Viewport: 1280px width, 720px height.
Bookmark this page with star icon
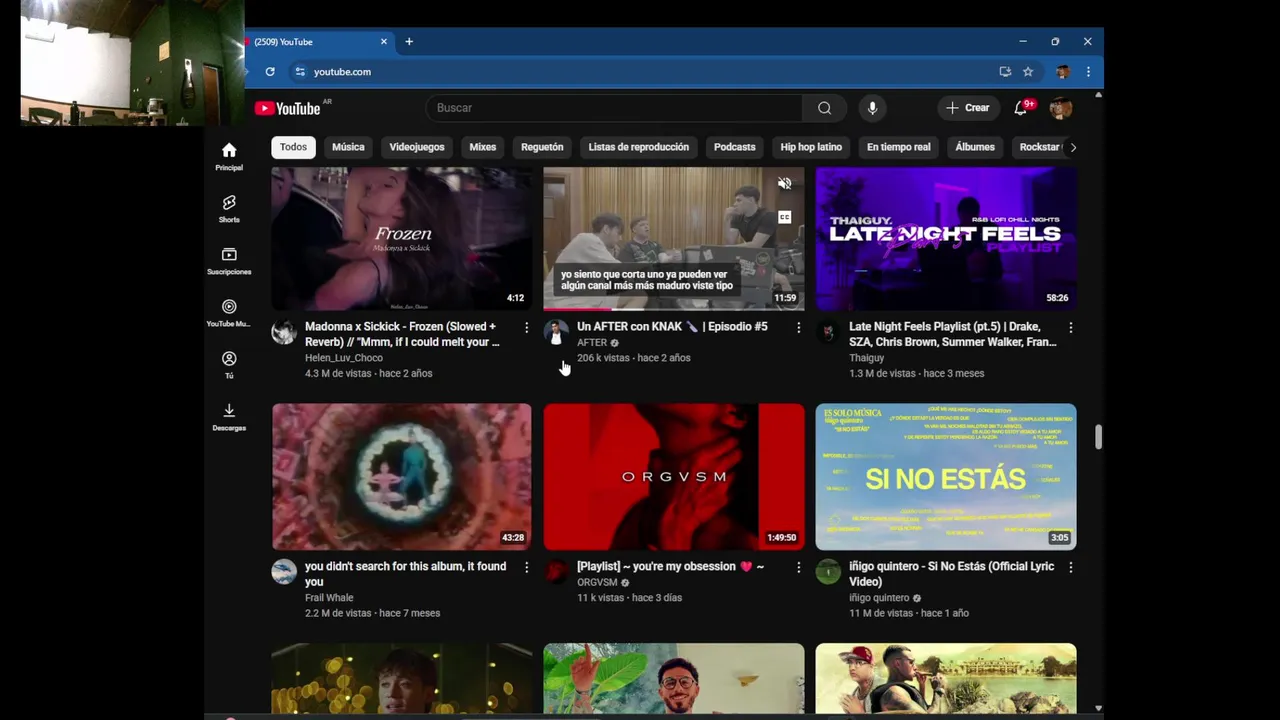(1027, 72)
